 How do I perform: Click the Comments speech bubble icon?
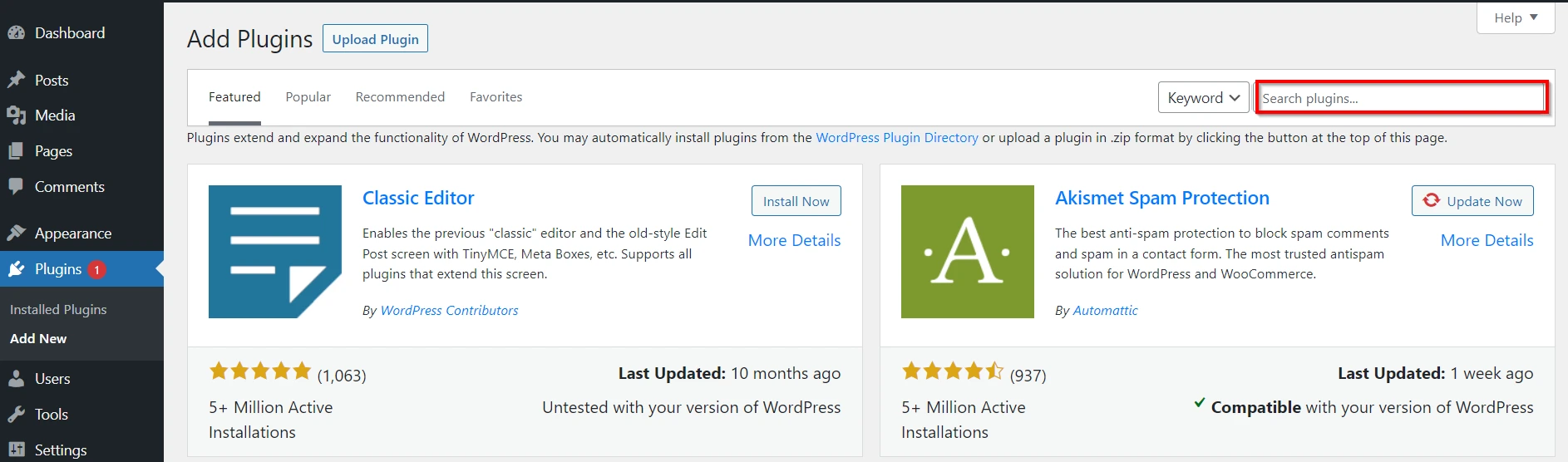tap(16, 187)
